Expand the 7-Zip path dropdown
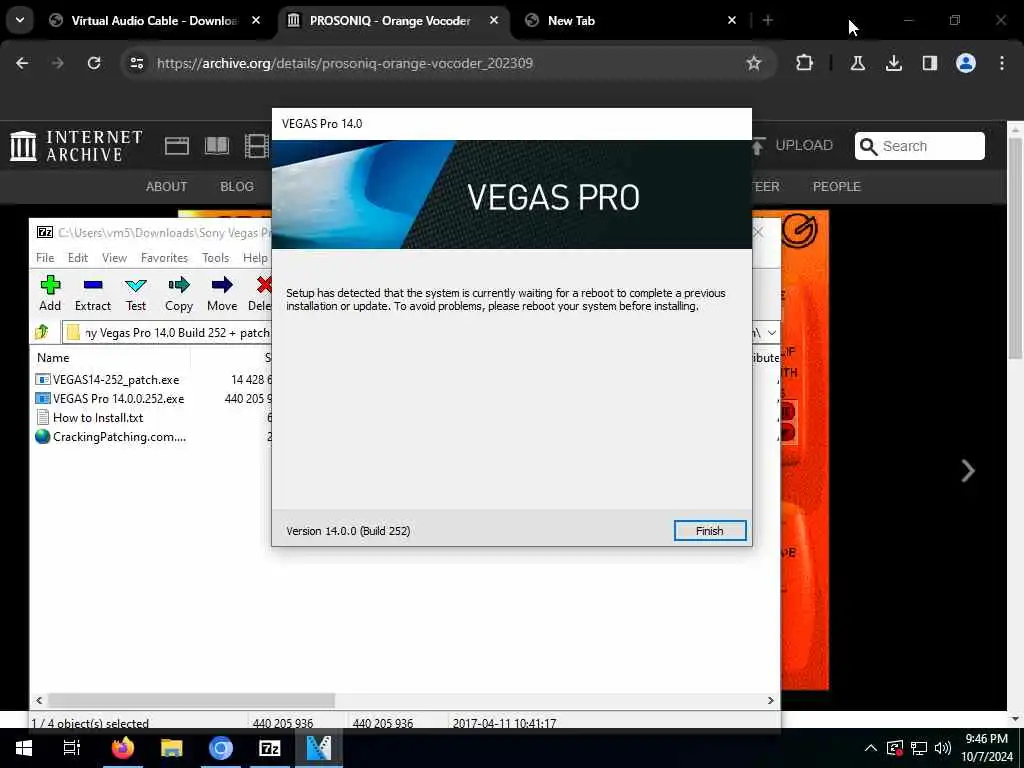 (x=771, y=332)
